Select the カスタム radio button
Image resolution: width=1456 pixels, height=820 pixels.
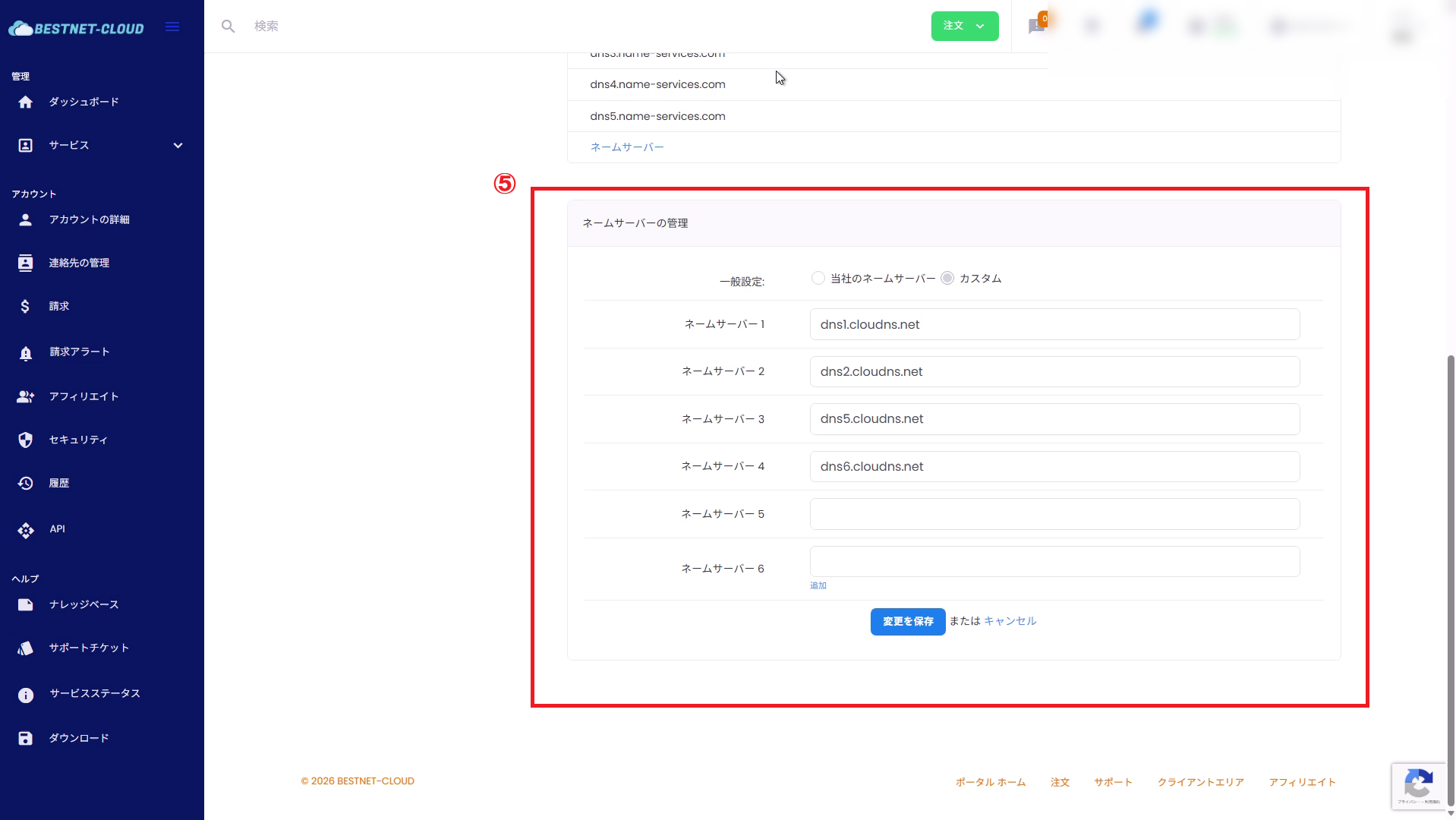point(947,279)
